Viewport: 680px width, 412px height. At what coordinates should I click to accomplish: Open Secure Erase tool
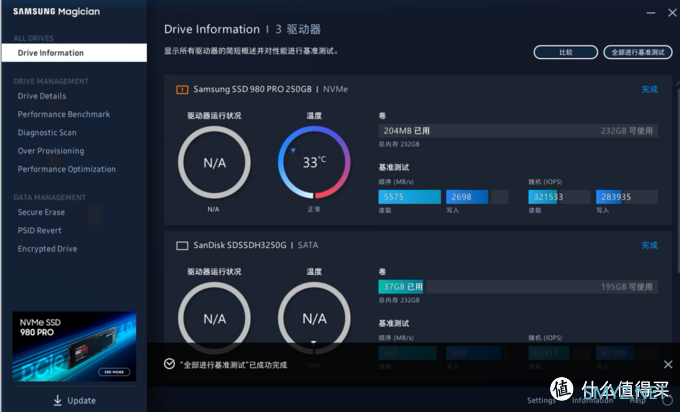[x=41, y=212]
